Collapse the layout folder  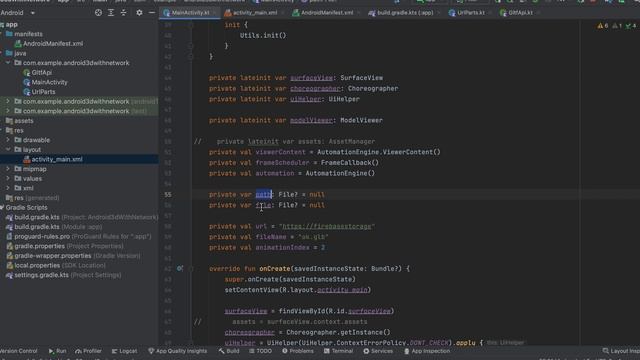click(8, 150)
